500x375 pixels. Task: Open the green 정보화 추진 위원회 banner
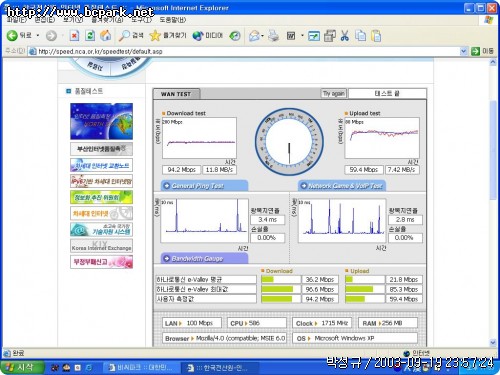pyautogui.click(x=101, y=197)
